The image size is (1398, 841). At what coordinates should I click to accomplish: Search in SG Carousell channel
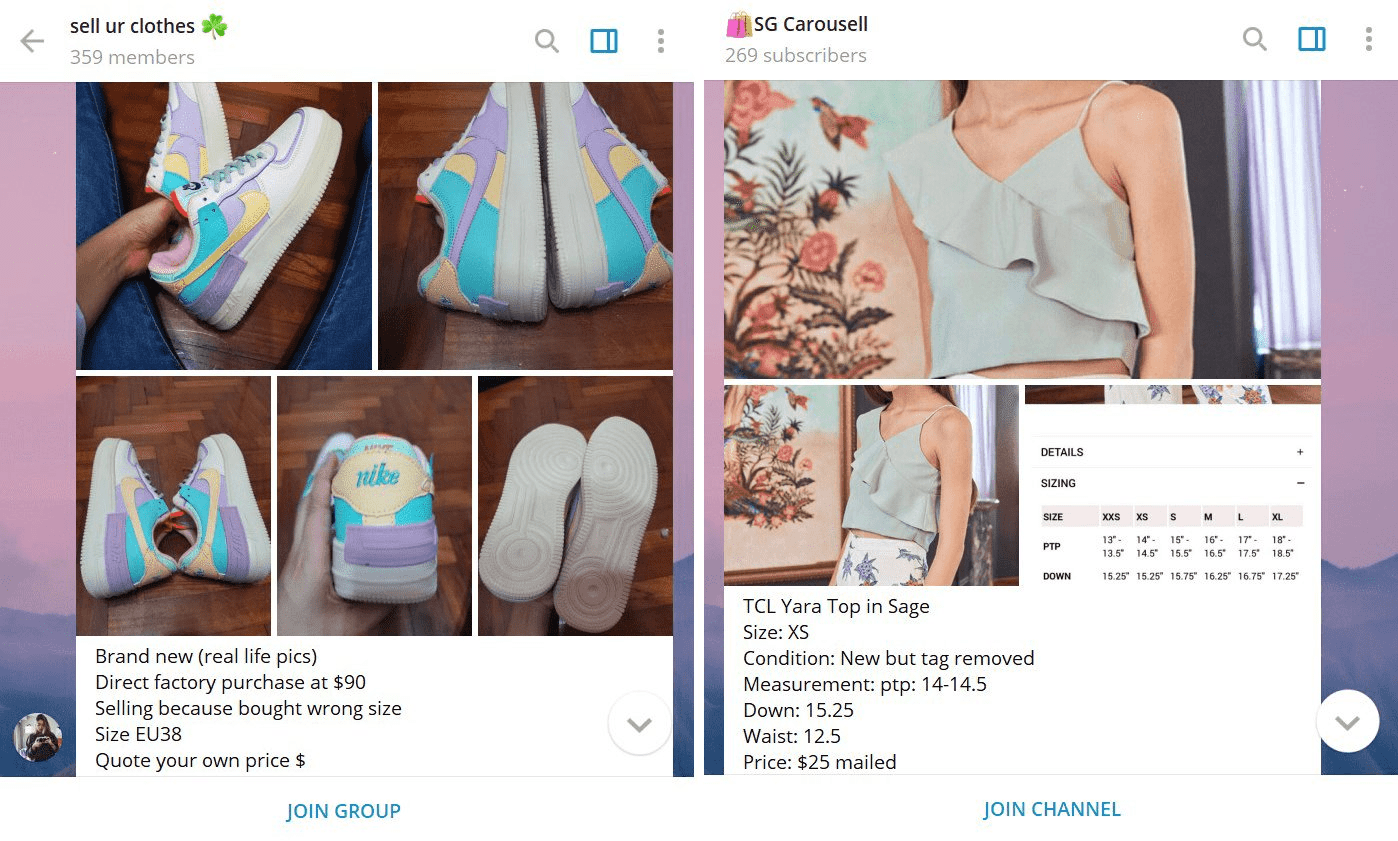click(x=1254, y=39)
